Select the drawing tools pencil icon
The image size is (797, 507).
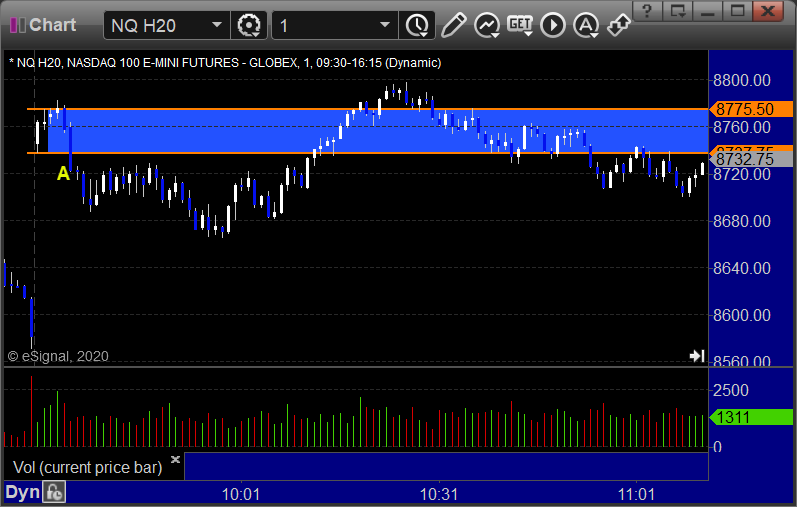tap(453, 25)
